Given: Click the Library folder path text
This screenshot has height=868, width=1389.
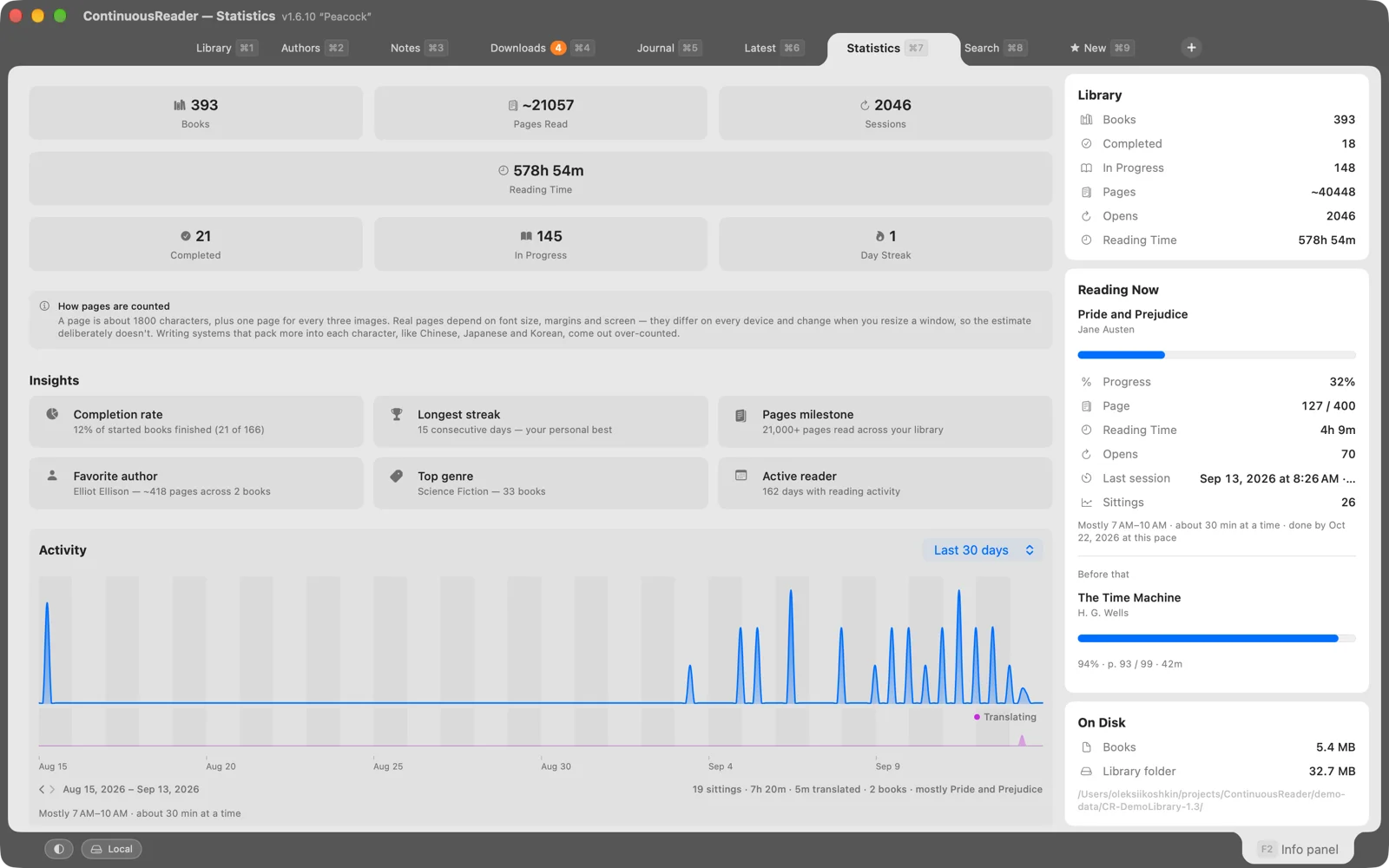Looking at the screenshot, I should (1211, 800).
